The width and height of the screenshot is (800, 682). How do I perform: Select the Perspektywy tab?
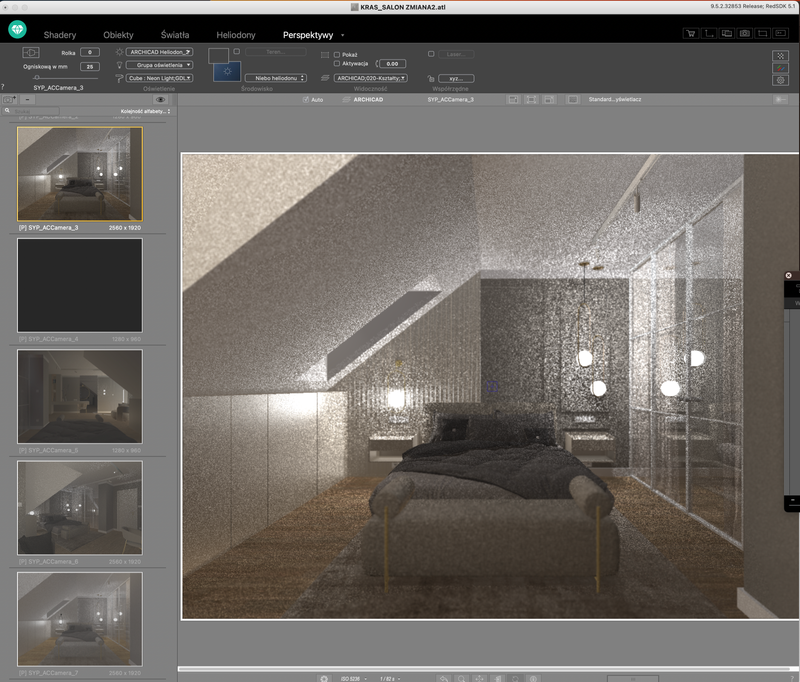[x=308, y=35]
